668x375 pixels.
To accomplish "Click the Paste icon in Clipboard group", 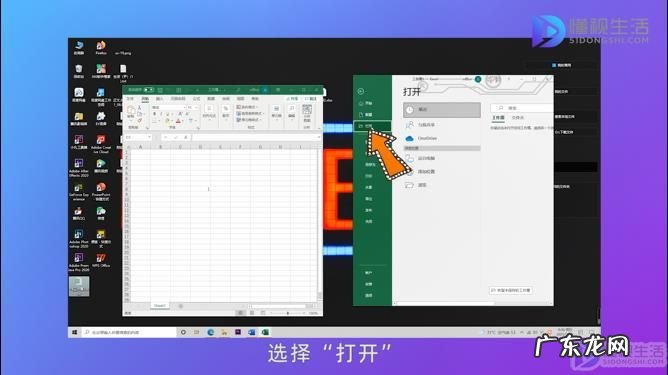I will 131,111.
